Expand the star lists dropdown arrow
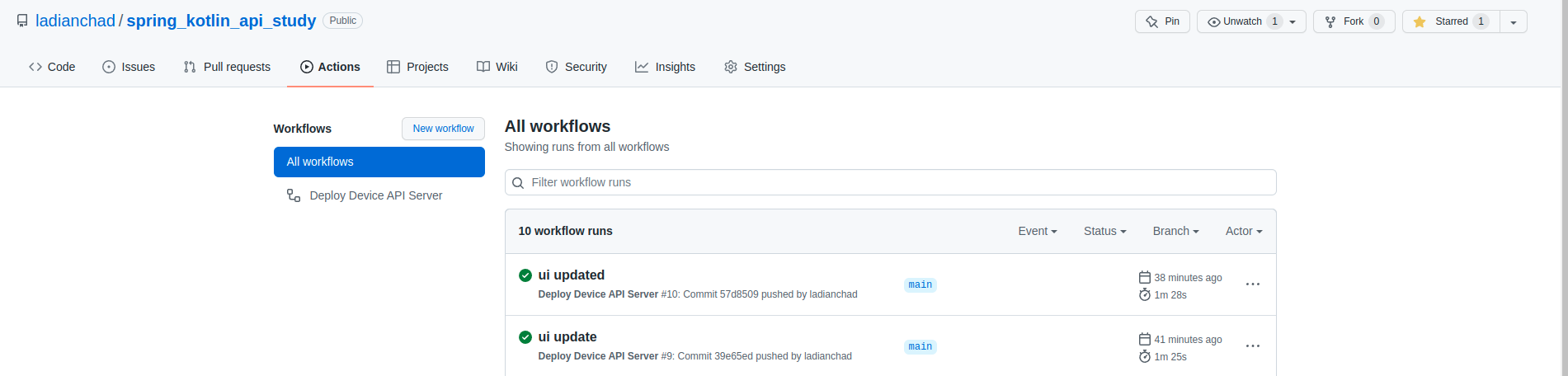This screenshot has height=376, width=1568. pyautogui.click(x=1514, y=21)
